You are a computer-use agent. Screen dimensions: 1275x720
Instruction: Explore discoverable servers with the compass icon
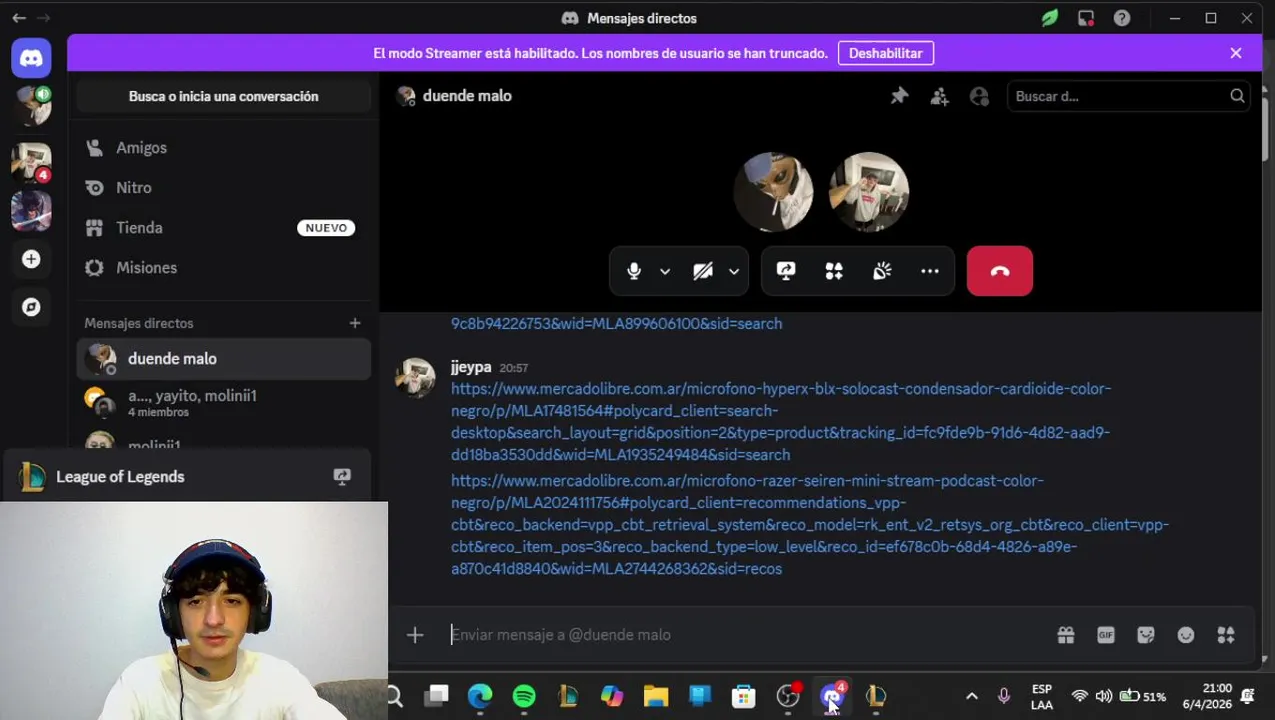pyautogui.click(x=31, y=307)
